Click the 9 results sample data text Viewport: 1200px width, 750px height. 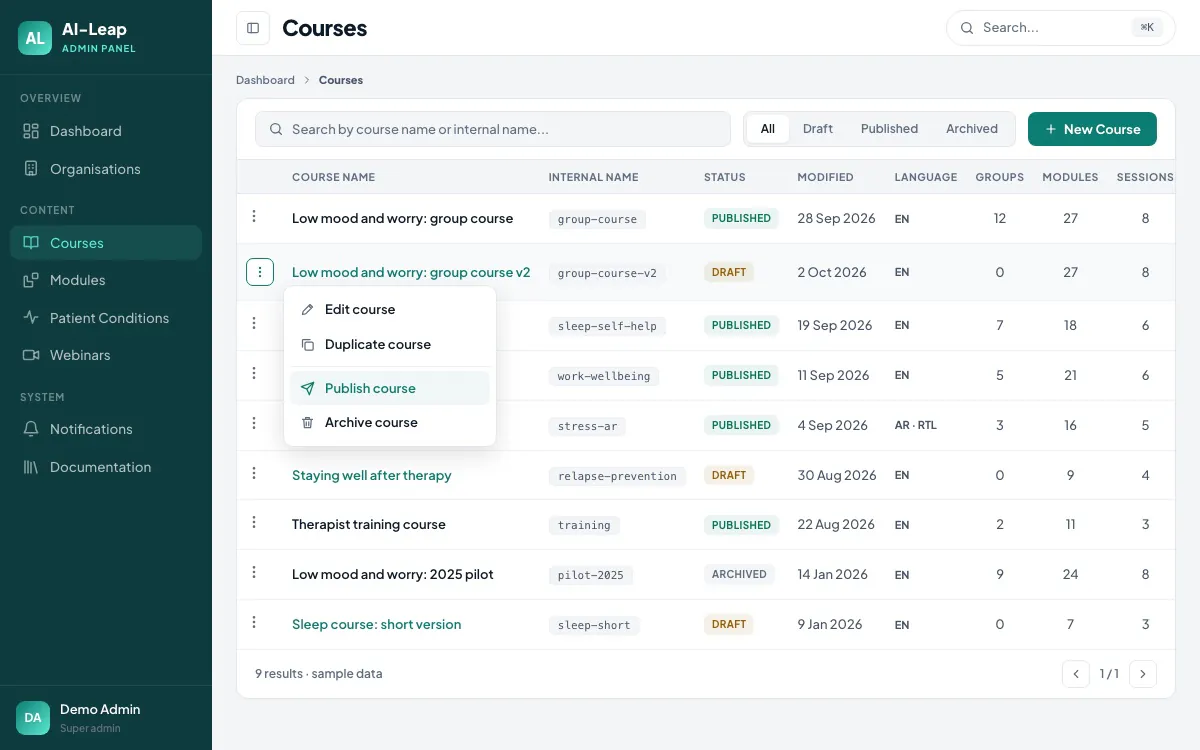pos(319,674)
